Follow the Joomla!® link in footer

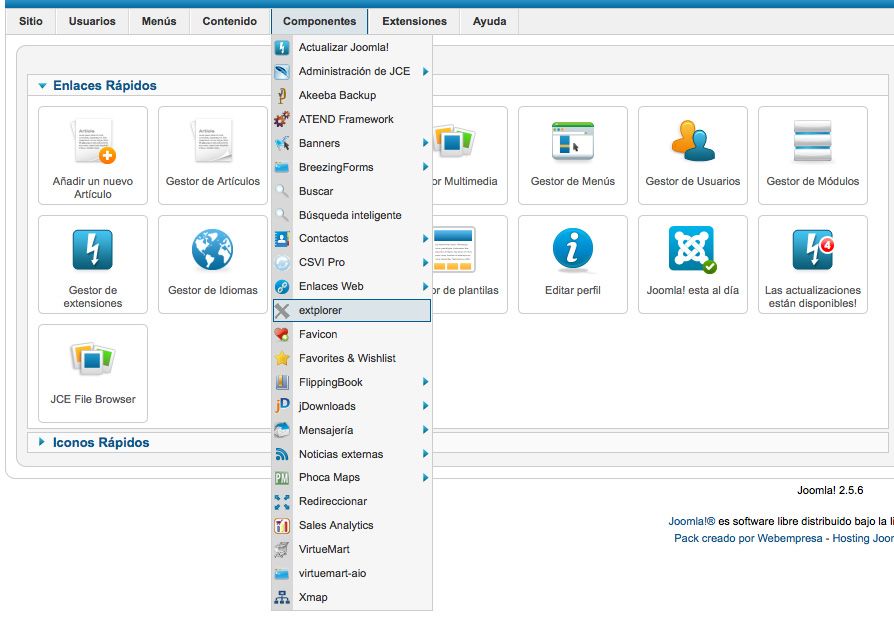click(692, 521)
